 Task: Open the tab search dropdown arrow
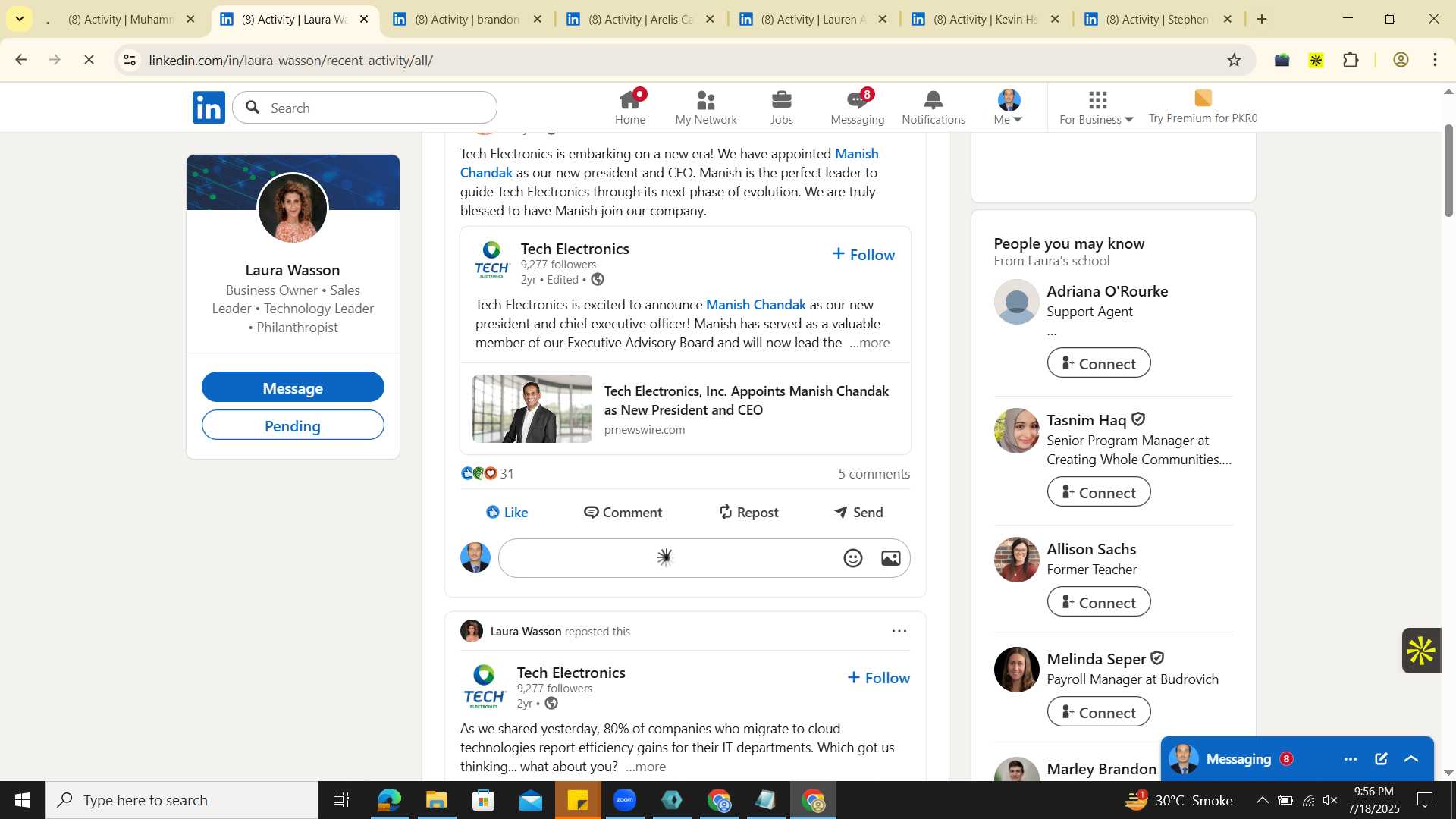(x=19, y=19)
